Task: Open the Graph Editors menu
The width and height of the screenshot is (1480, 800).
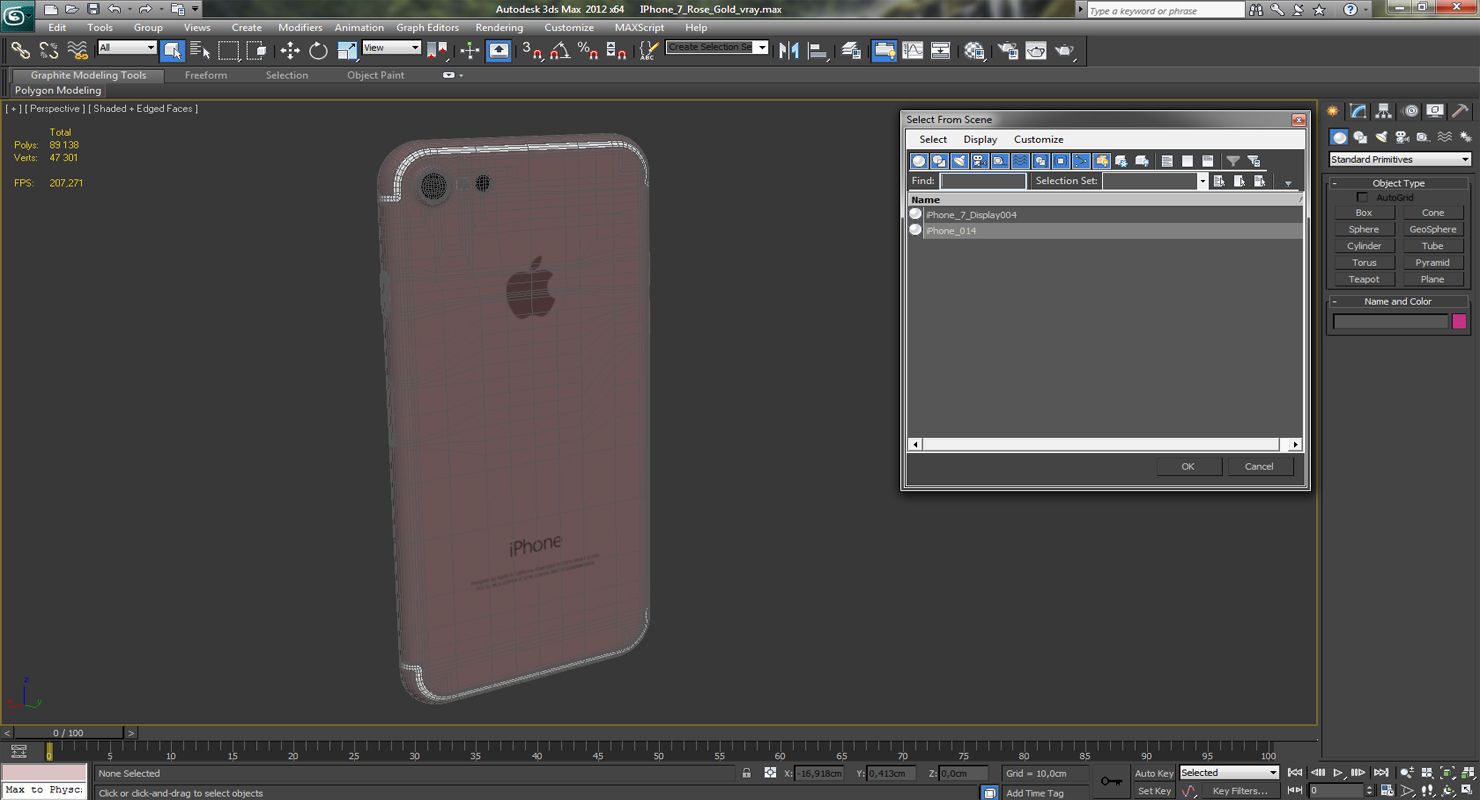Action: 427,28
